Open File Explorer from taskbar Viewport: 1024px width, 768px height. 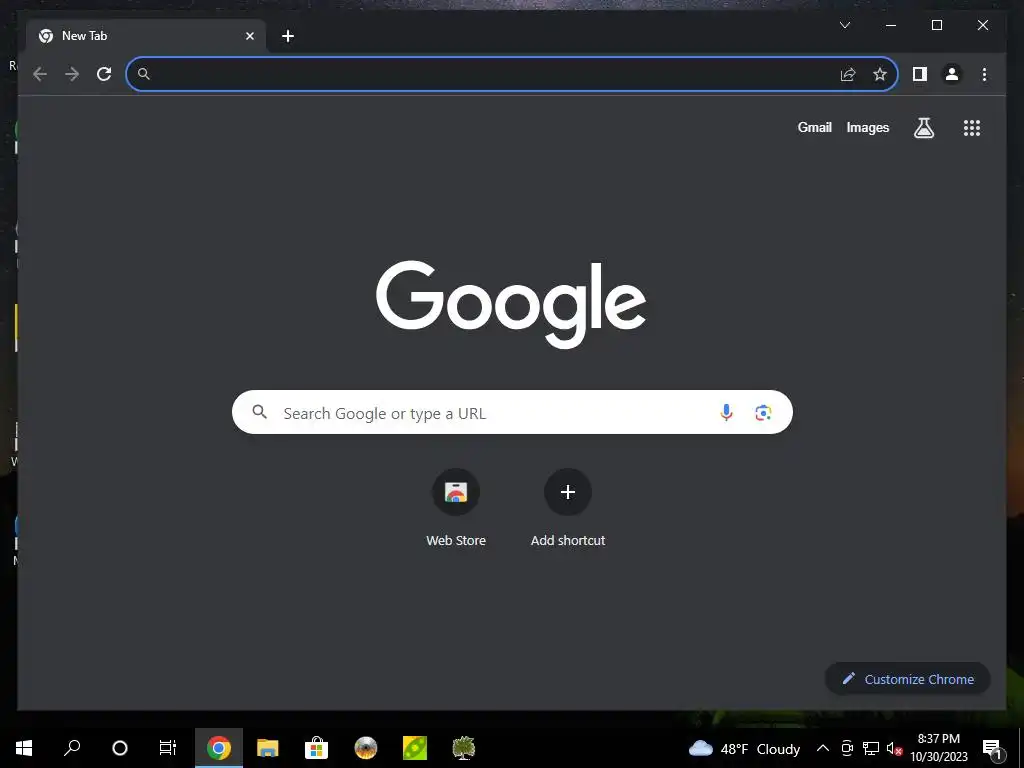(x=268, y=748)
